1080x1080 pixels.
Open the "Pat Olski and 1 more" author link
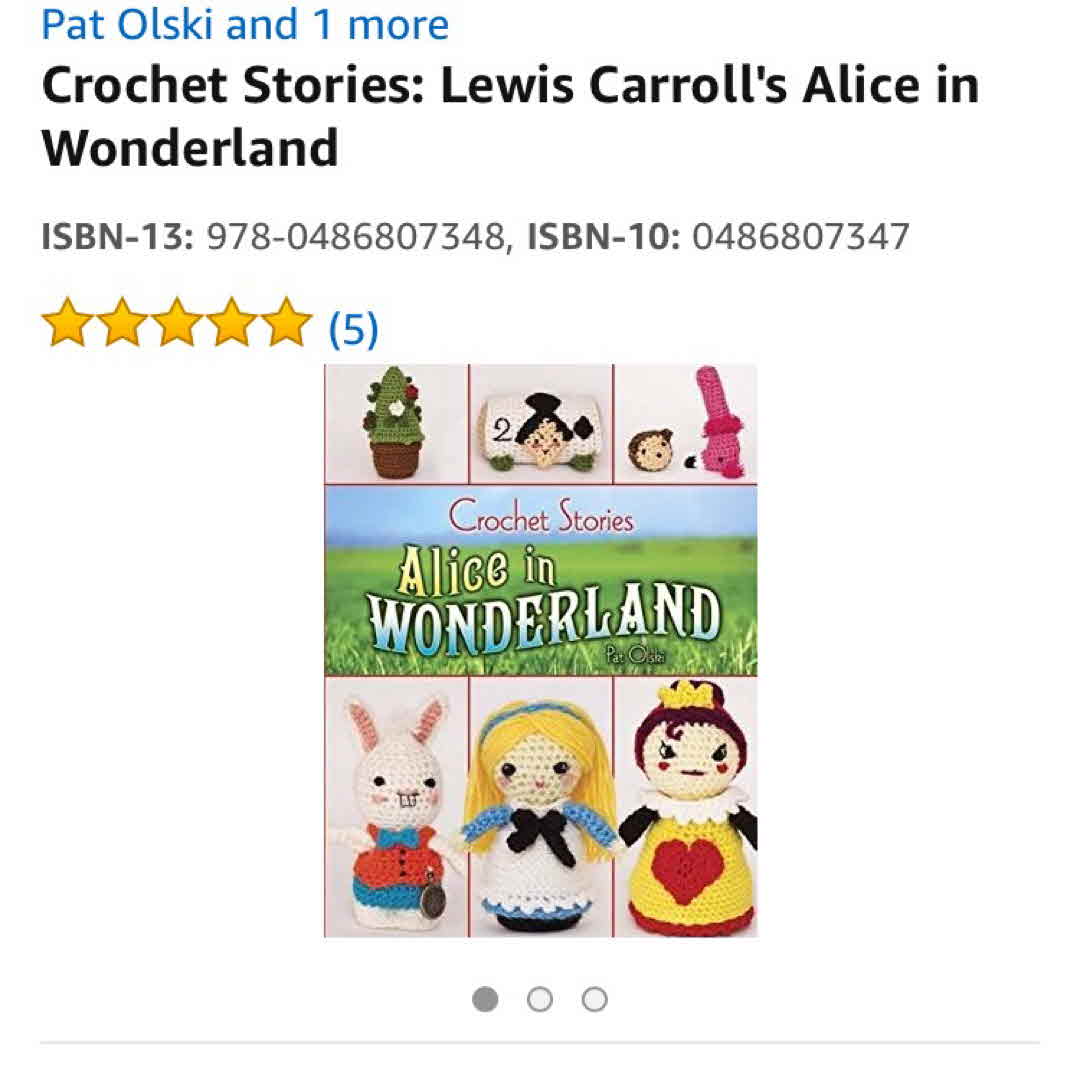245,23
